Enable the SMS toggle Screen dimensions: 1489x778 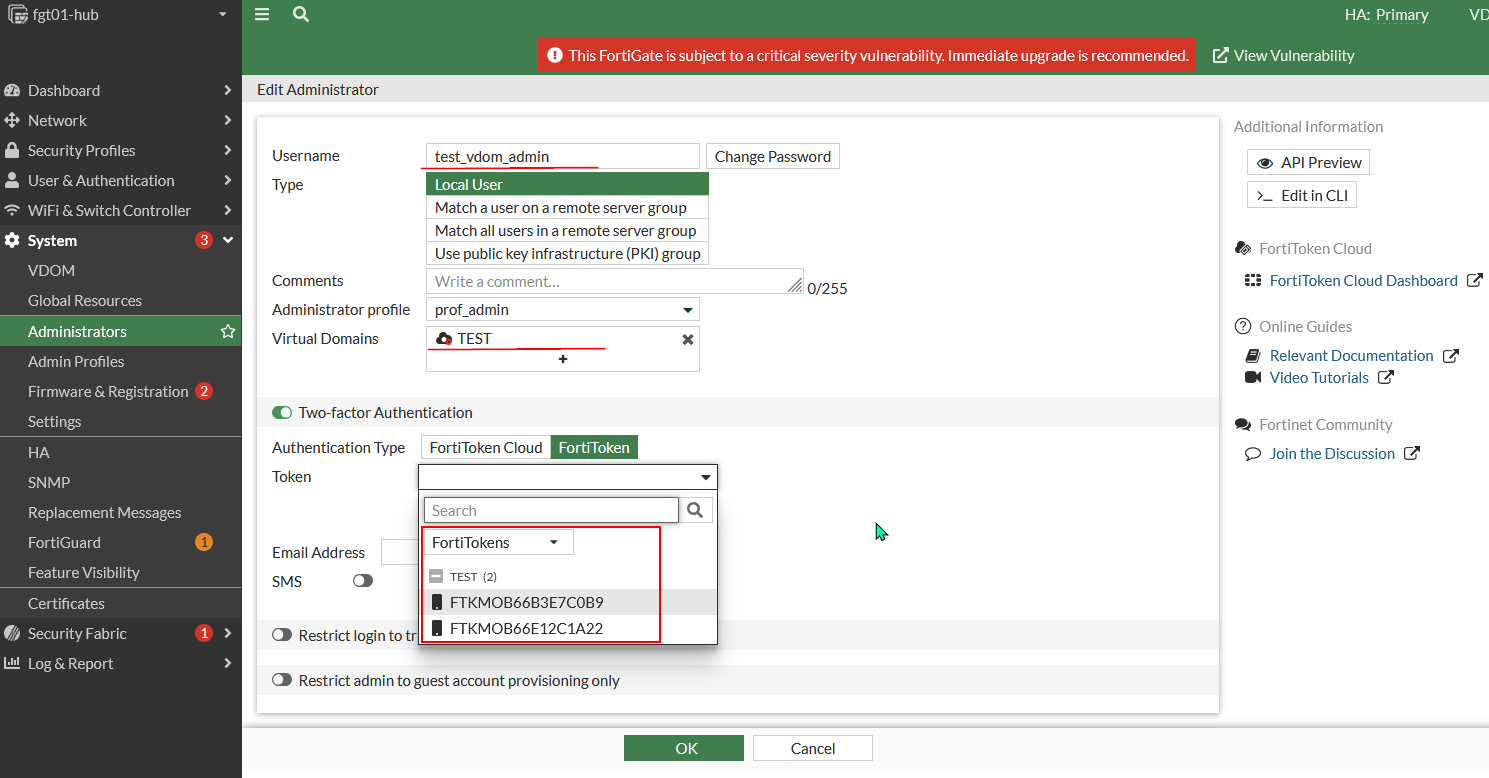point(363,580)
